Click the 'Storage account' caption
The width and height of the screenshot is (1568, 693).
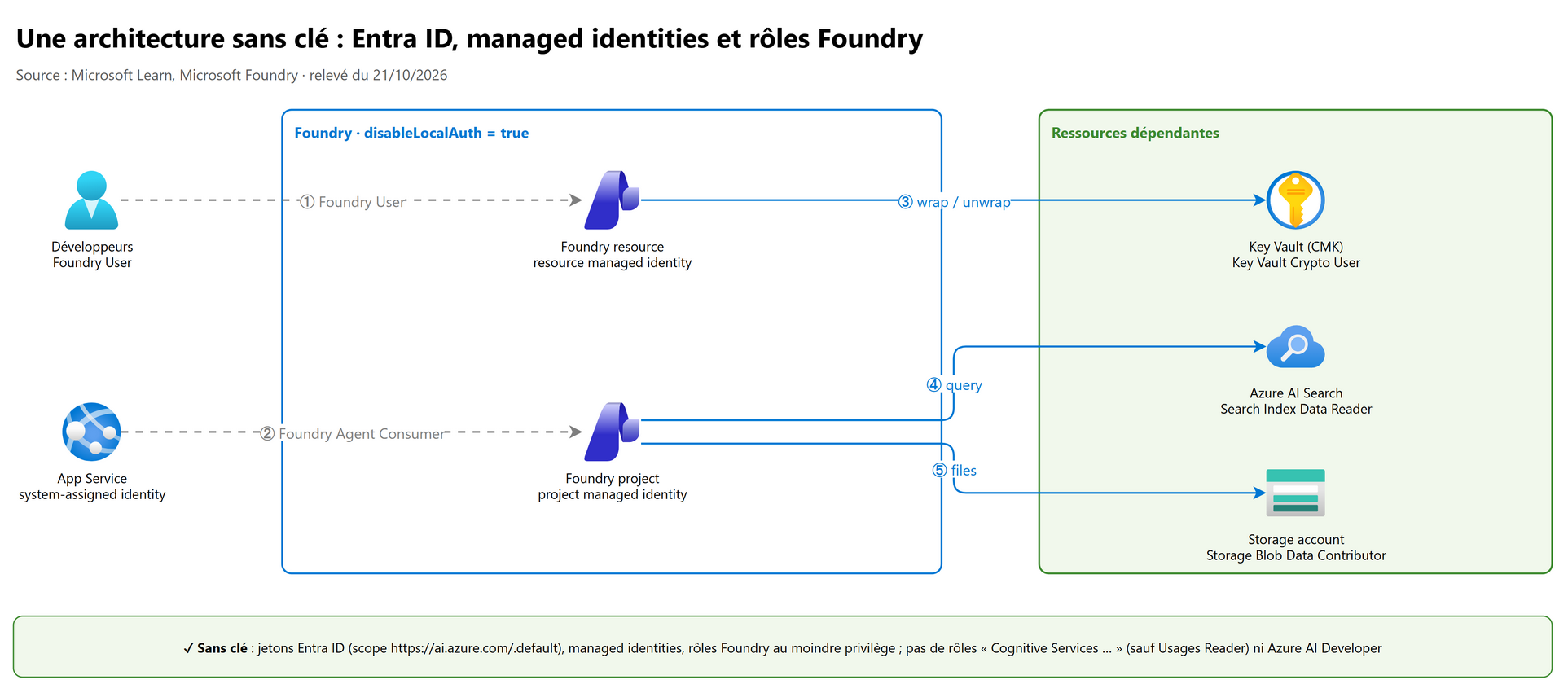click(1296, 540)
